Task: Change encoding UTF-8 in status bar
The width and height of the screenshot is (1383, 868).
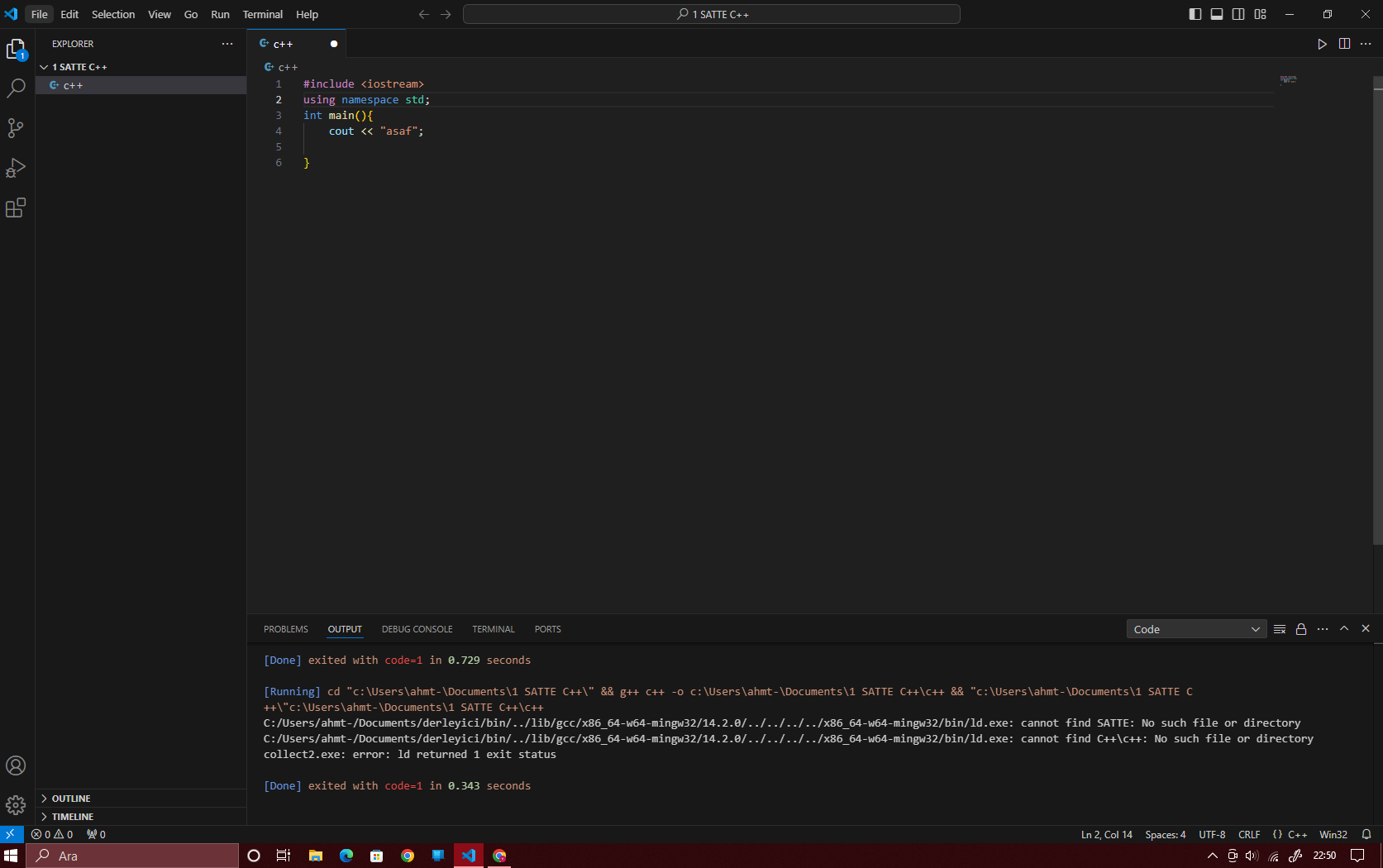Action: 1212,834
